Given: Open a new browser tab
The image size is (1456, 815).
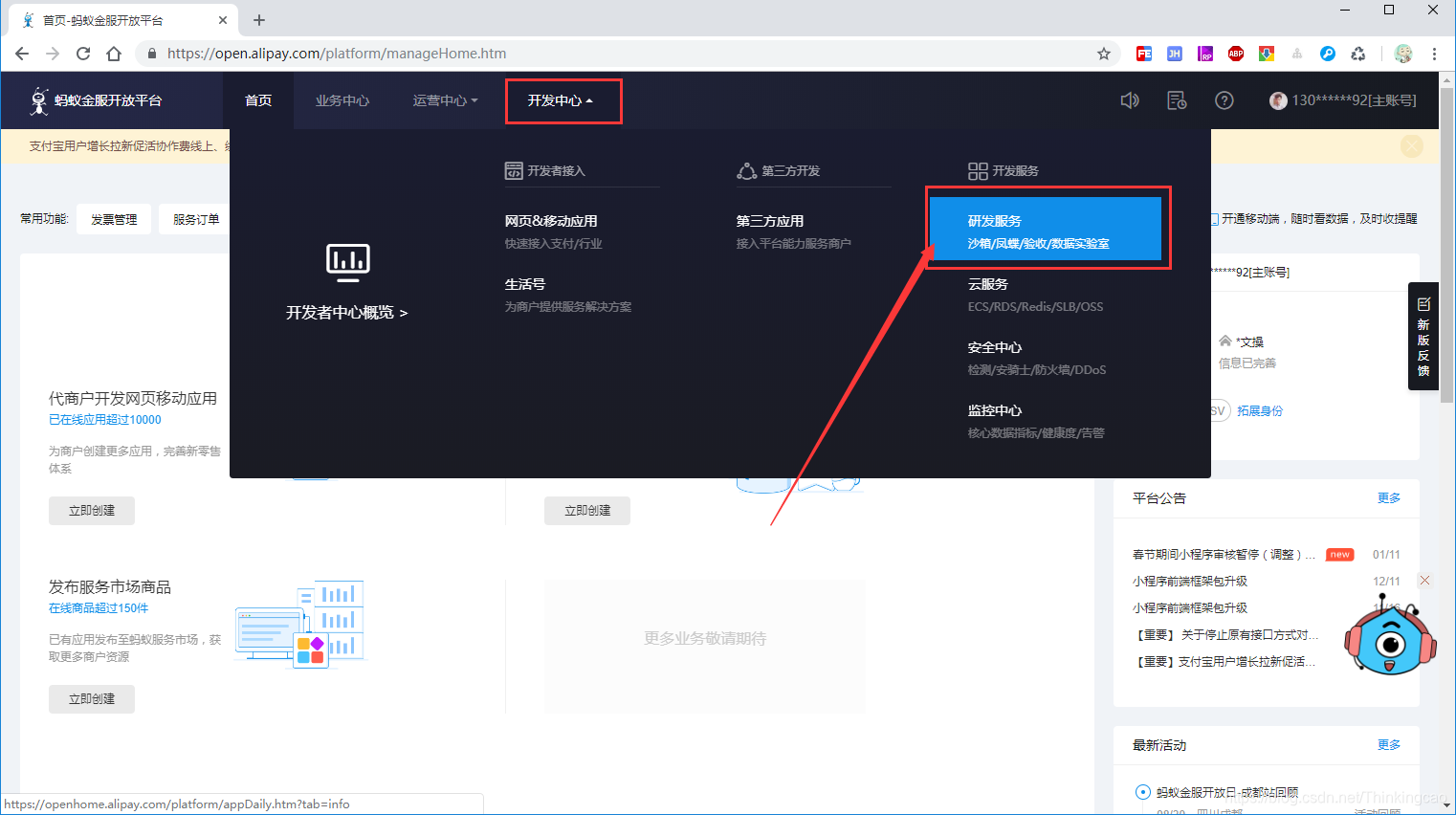Looking at the screenshot, I should (x=259, y=20).
